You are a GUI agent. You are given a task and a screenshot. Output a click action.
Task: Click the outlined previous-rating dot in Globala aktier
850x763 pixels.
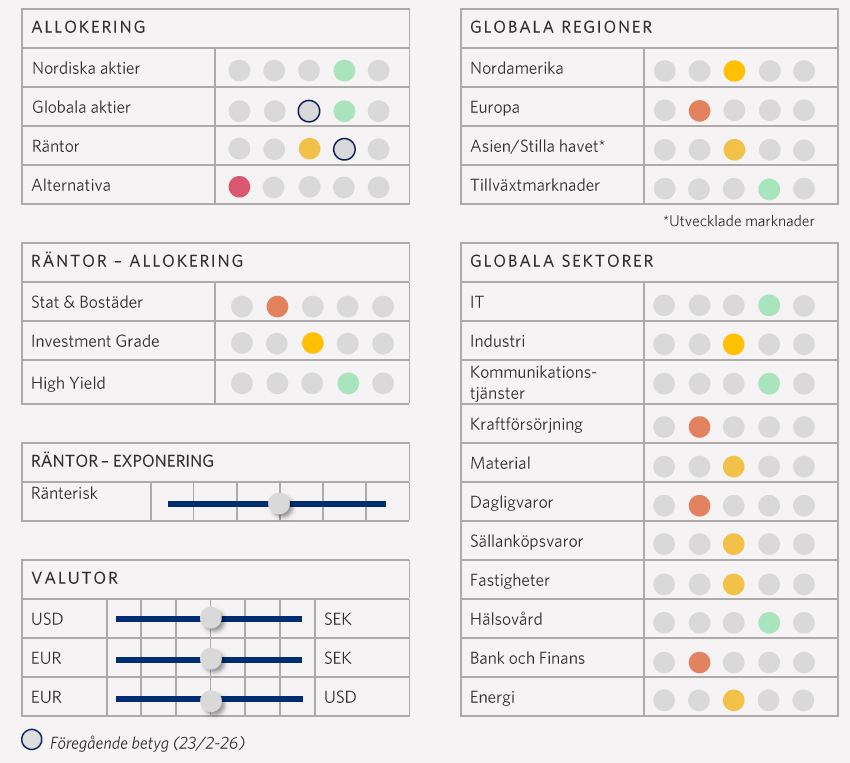309,110
